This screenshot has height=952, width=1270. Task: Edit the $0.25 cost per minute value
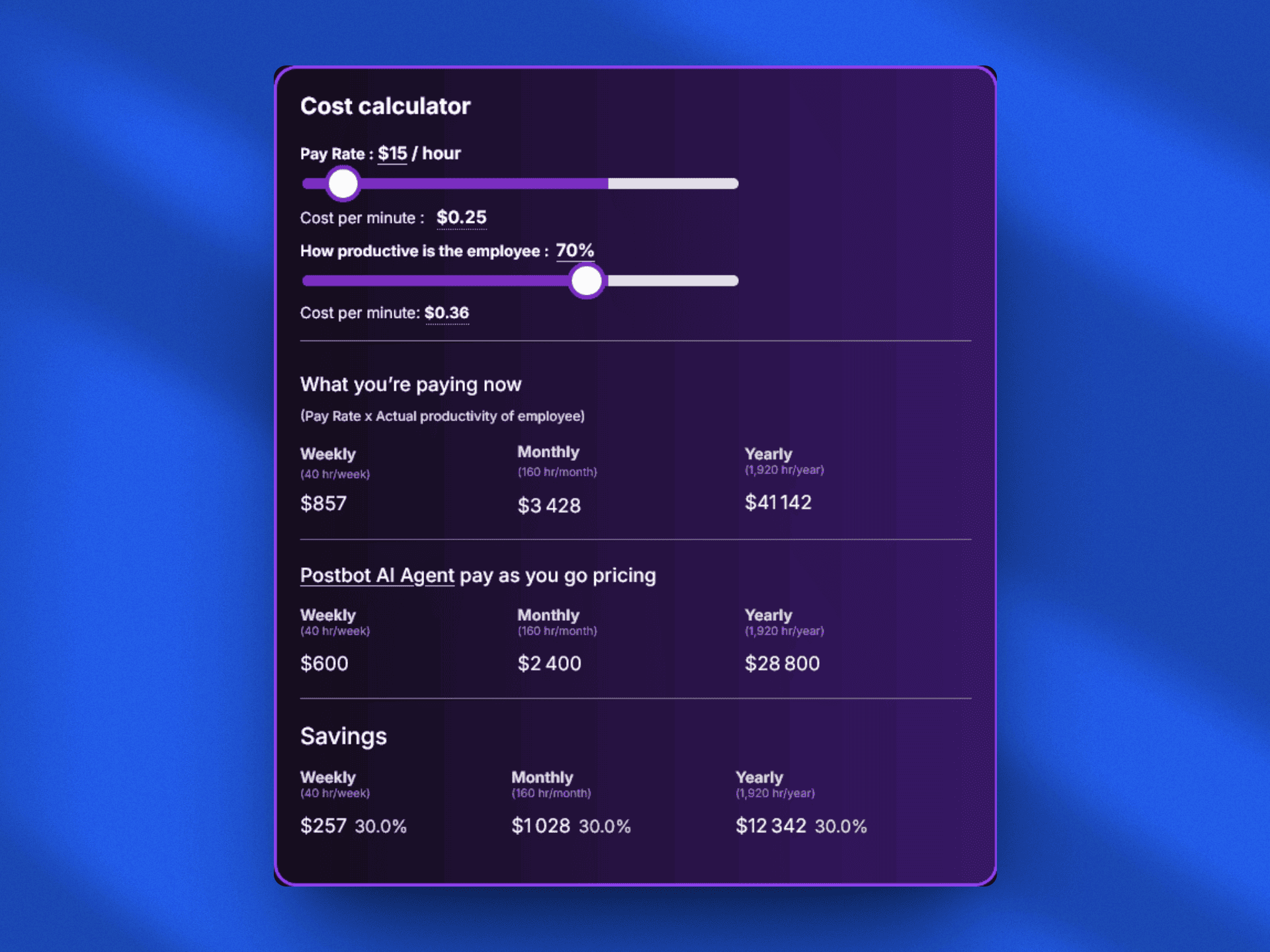(461, 217)
